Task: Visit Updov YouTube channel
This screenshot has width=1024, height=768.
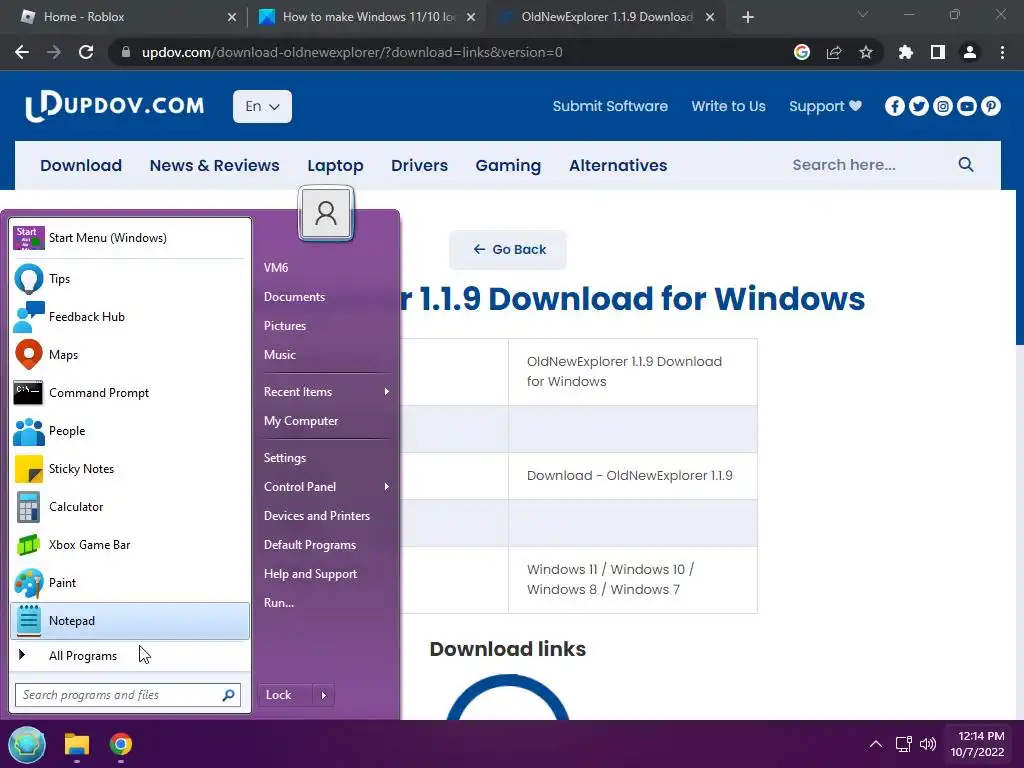Action: click(x=967, y=106)
